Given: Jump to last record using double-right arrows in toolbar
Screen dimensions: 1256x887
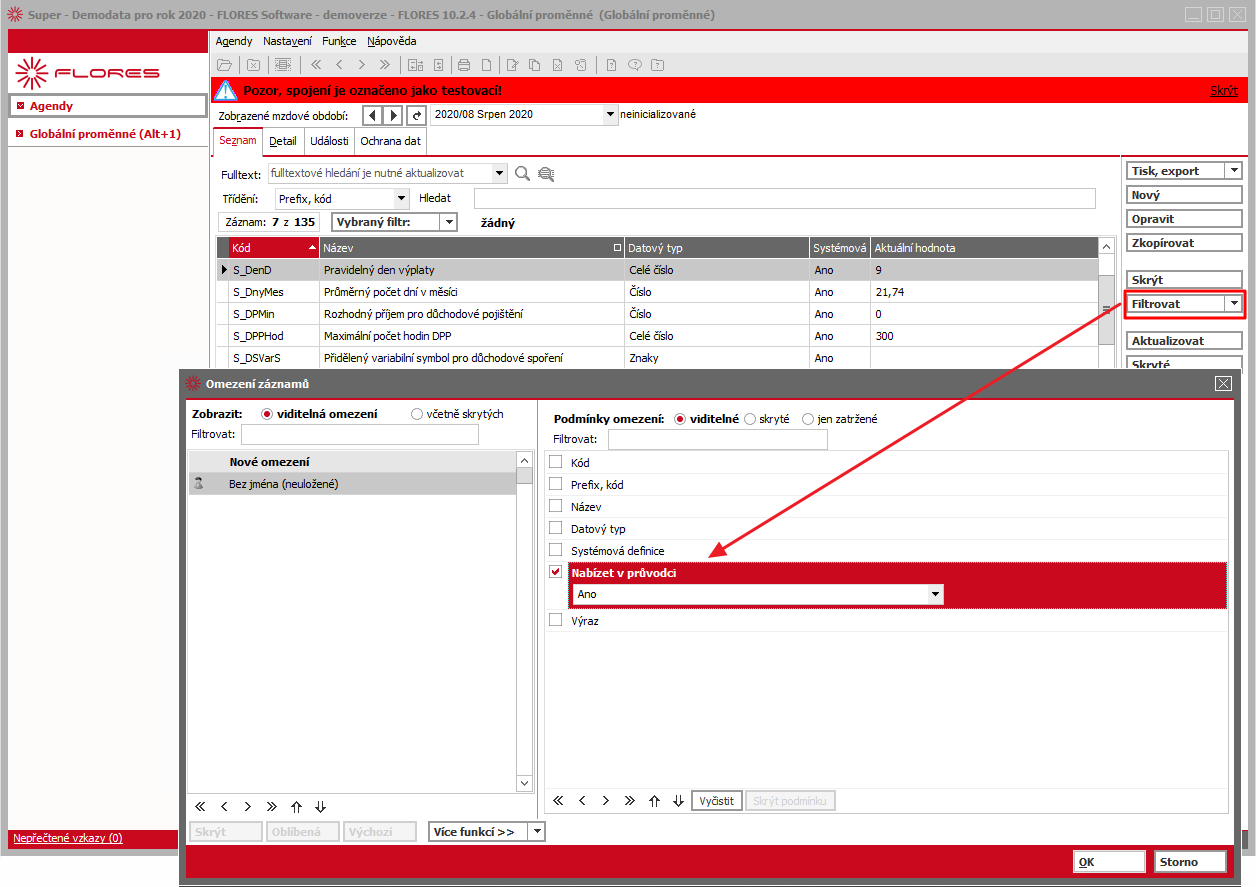Looking at the screenshot, I should tap(385, 65).
